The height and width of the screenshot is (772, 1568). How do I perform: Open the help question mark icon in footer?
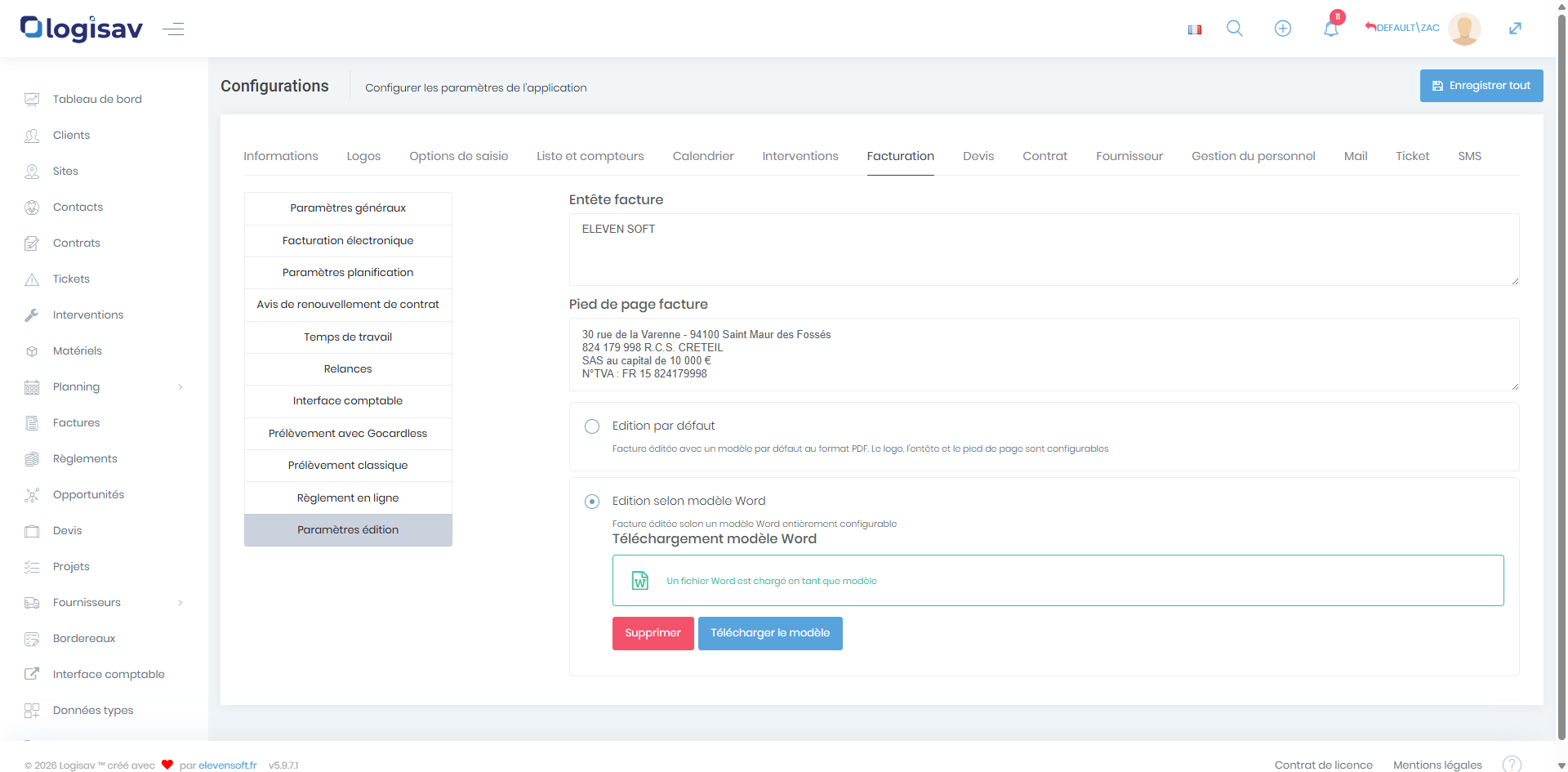tap(1512, 764)
